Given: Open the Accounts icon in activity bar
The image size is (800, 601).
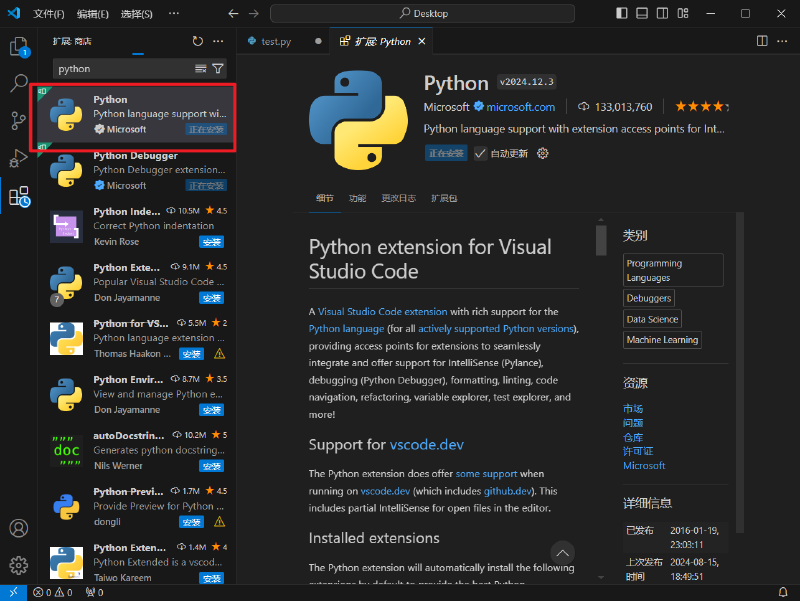Looking at the screenshot, I should 19,528.
